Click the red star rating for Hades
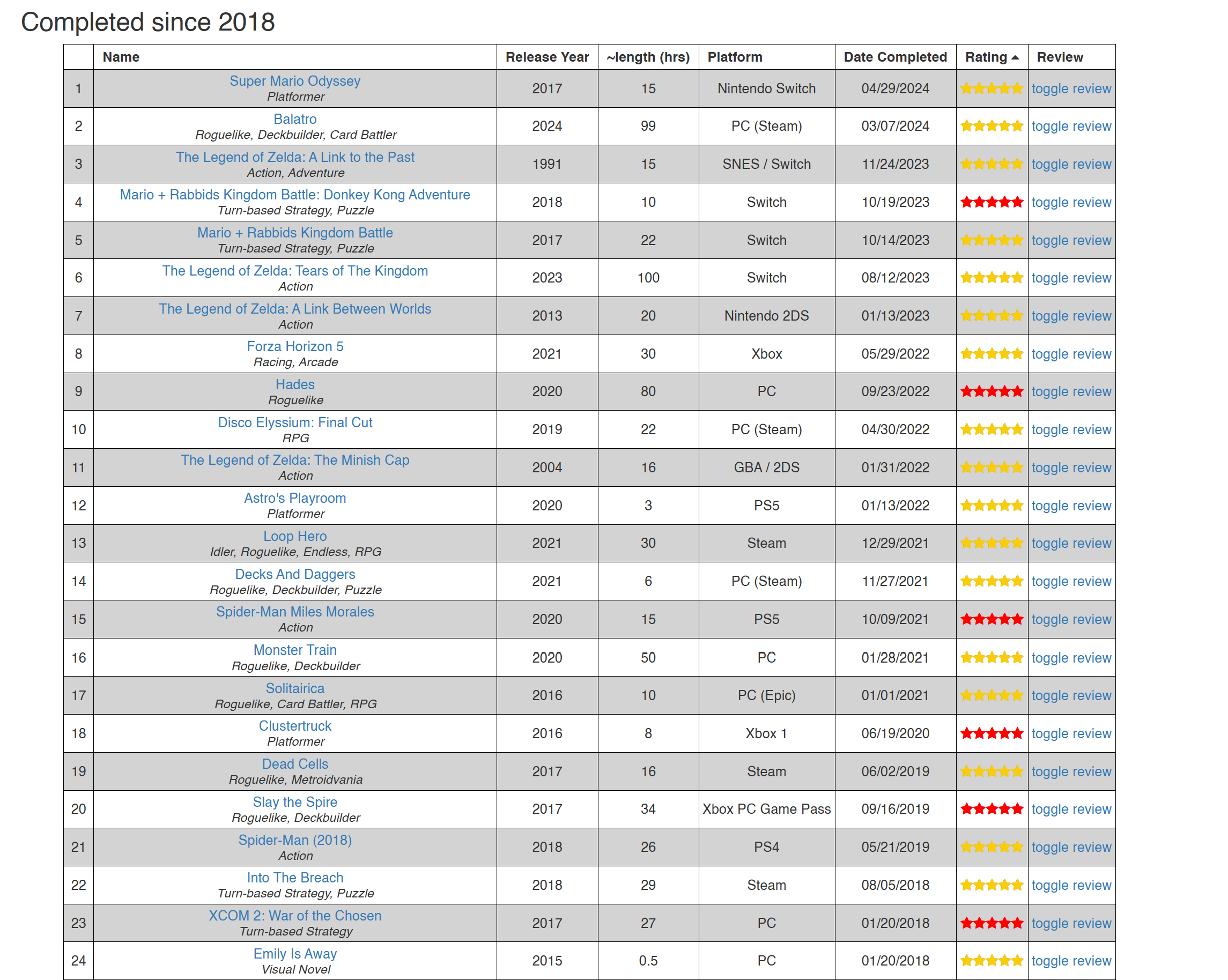Viewport: 1228px width, 980px height. tap(991, 391)
